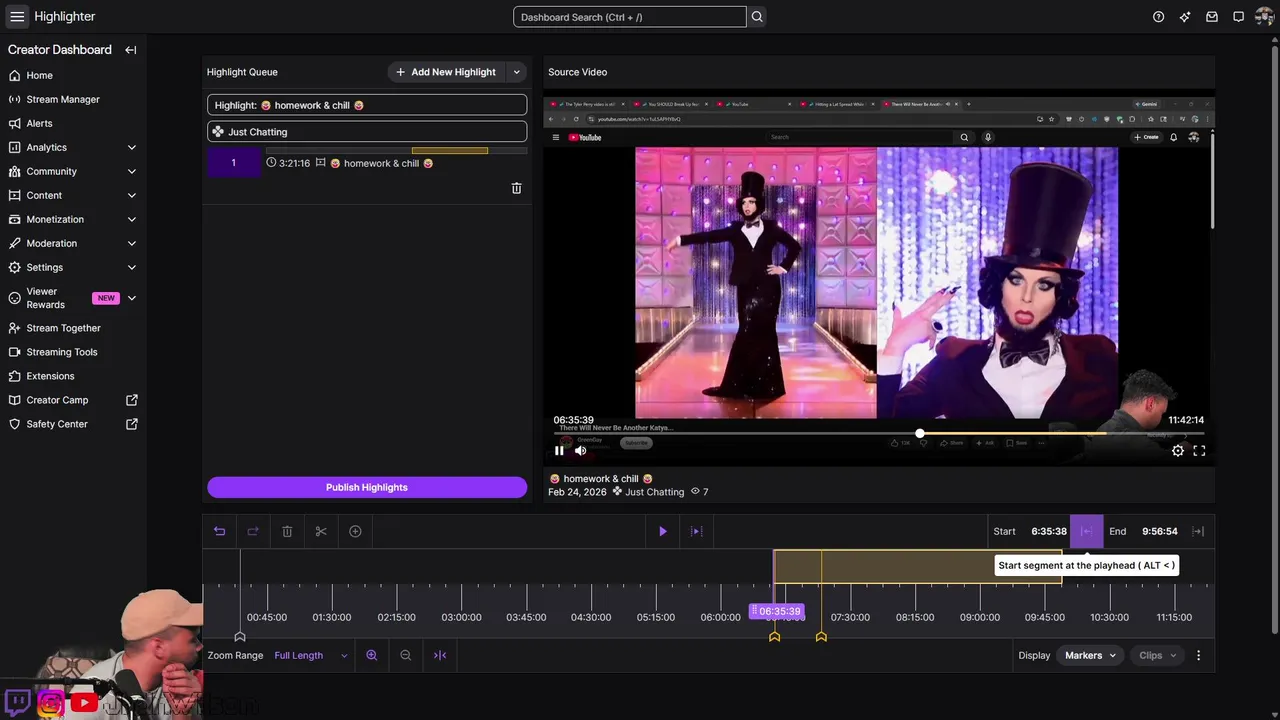Split segment with the scissors tool
This screenshot has width=1280, height=720.
pyautogui.click(x=321, y=531)
